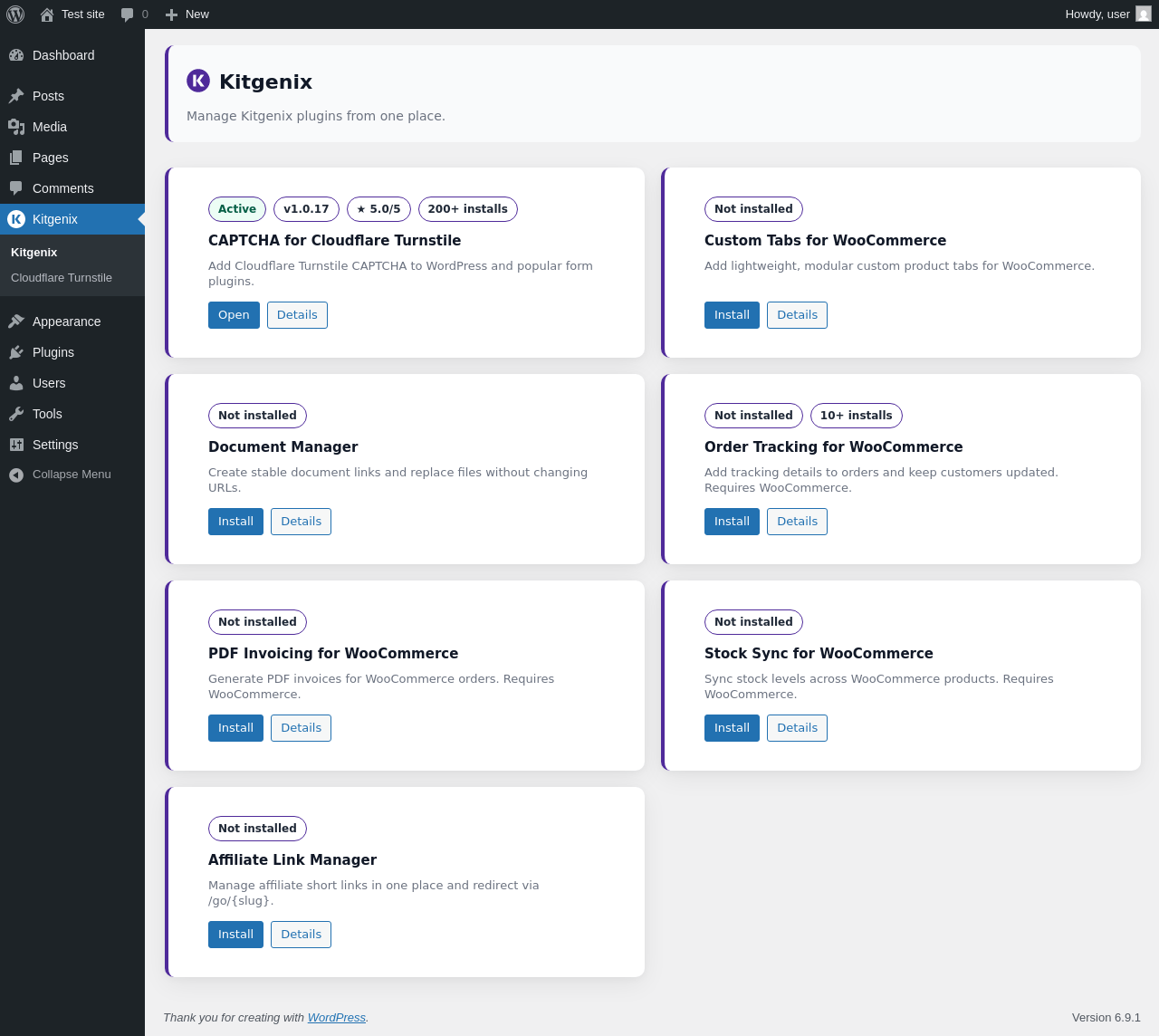
Task: Click the Pages icon in sidebar
Action: pos(16,158)
